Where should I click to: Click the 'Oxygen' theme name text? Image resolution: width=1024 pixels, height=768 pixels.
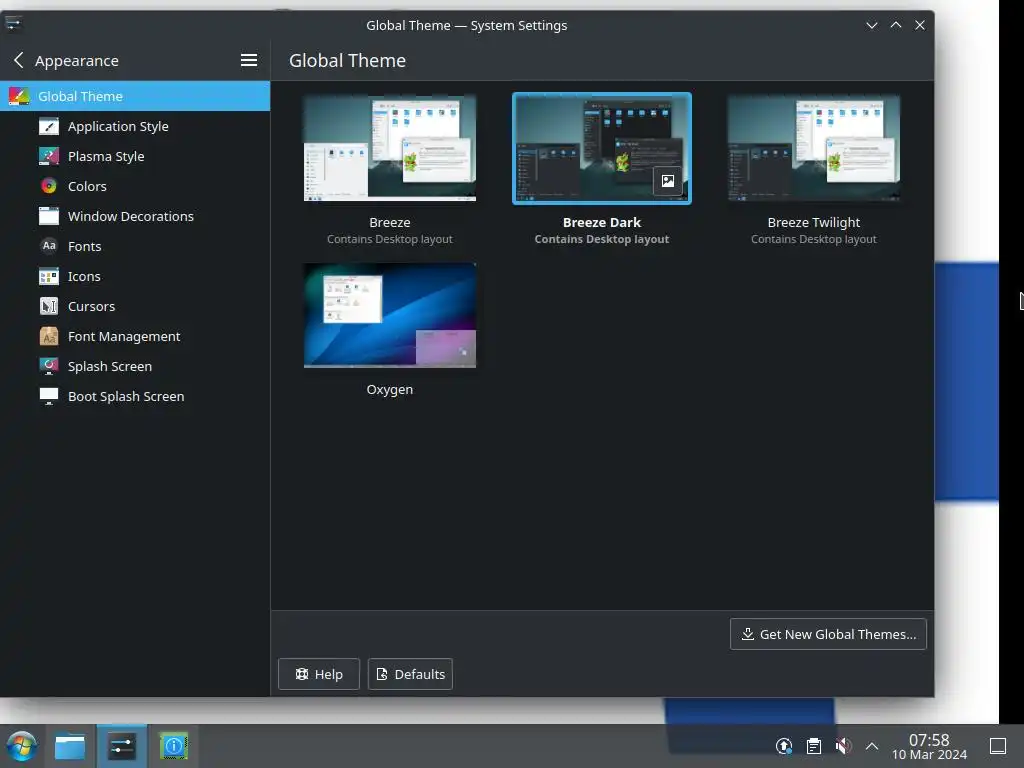[390, 389]
